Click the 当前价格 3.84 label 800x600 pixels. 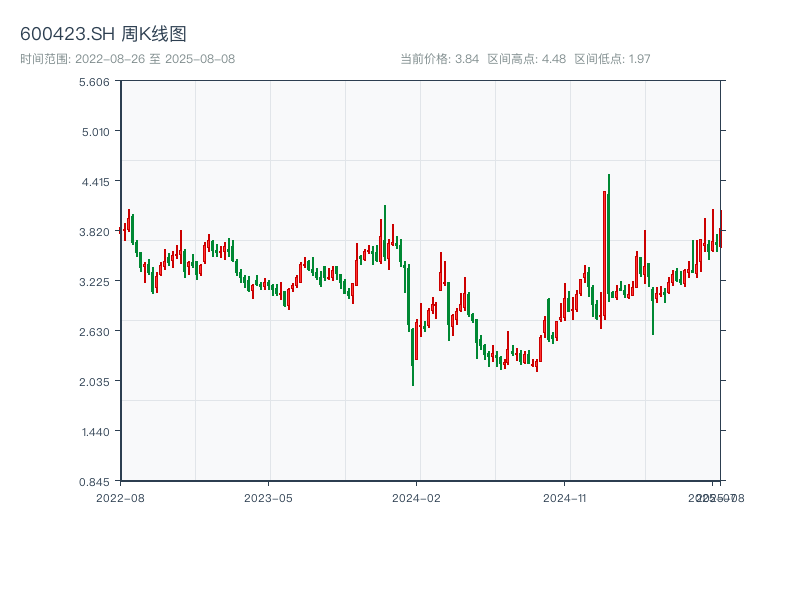click(x=439, y=59)
